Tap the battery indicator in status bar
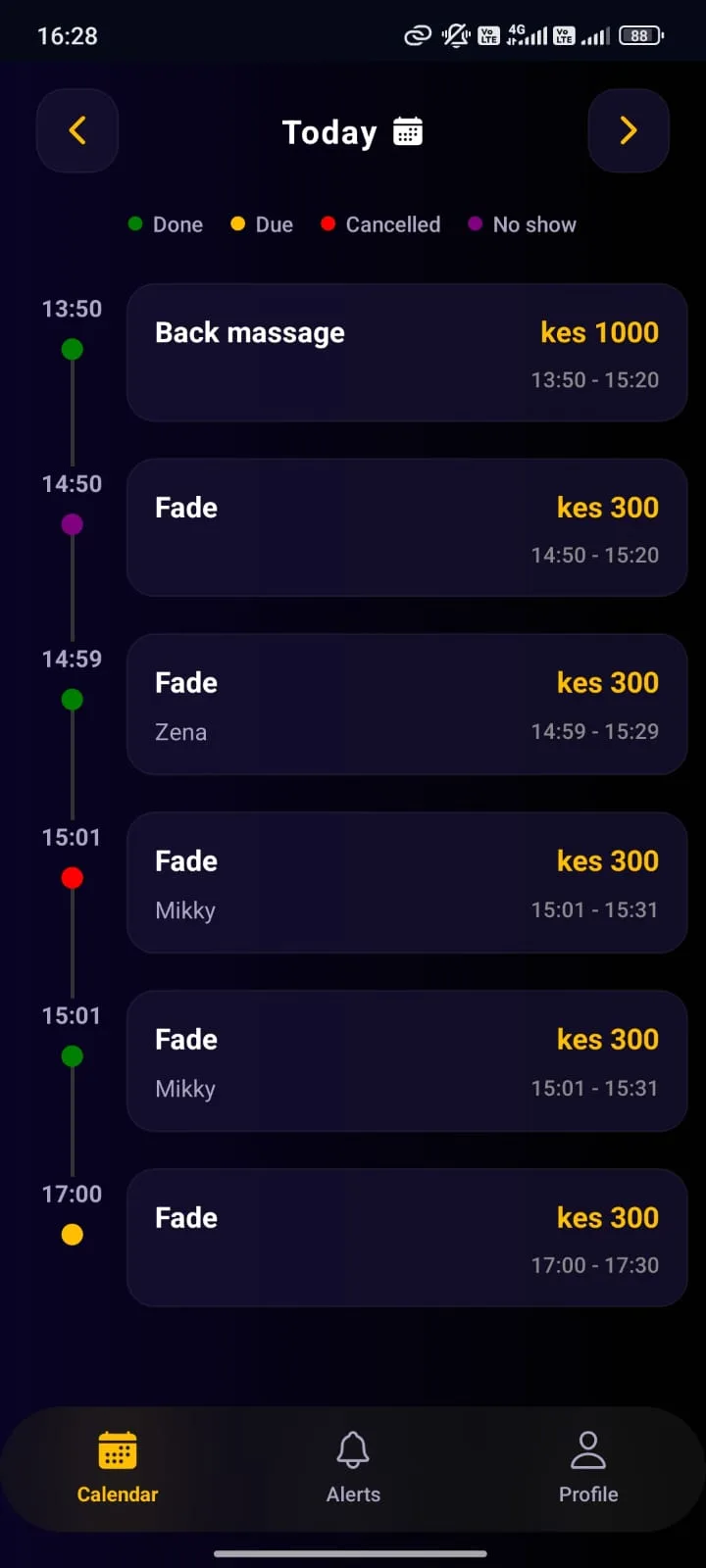This screenshot has height=1568, width=706. click(641, 36)
